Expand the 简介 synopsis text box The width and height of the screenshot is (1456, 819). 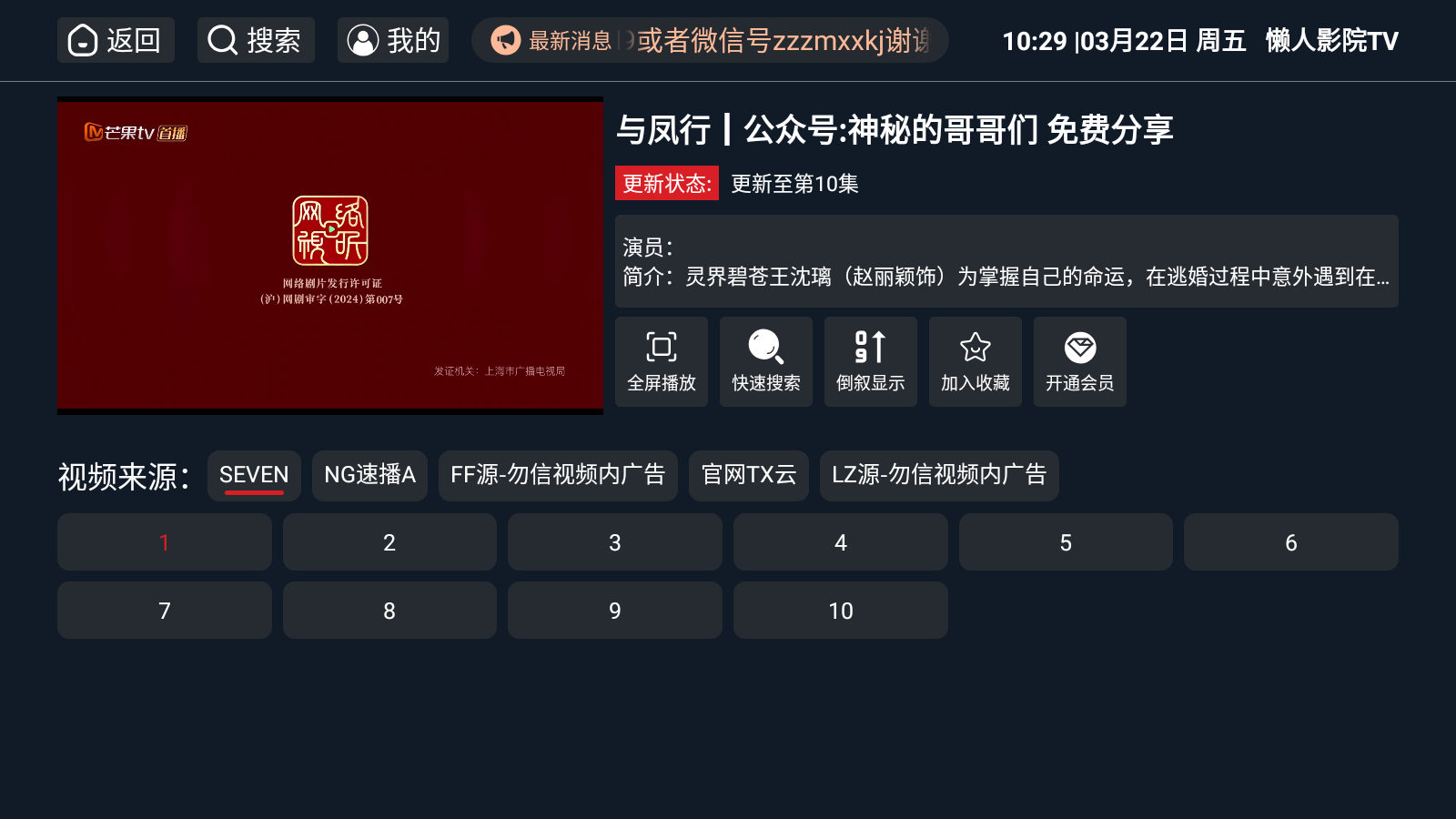click(x=1006, y=261)
